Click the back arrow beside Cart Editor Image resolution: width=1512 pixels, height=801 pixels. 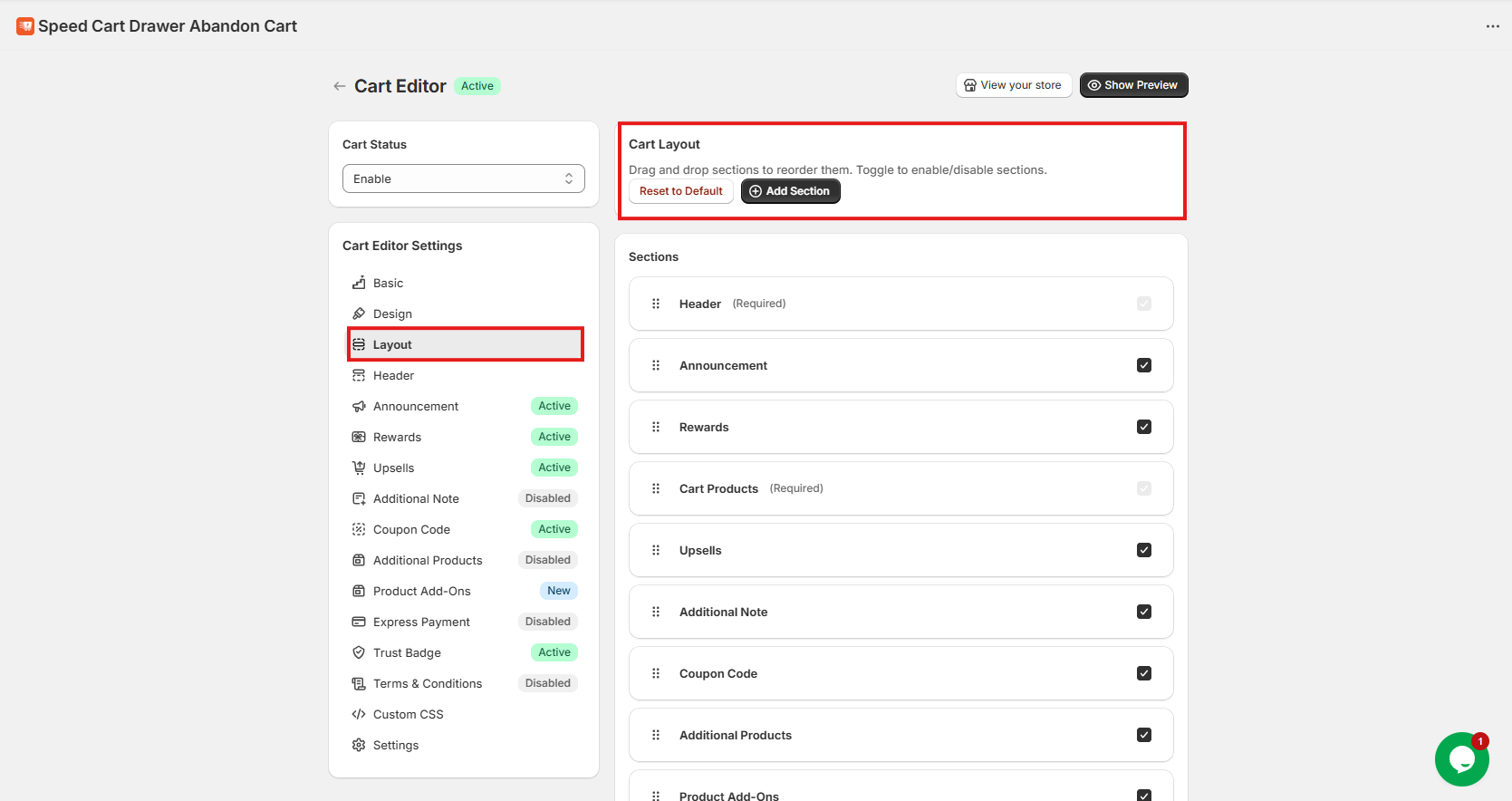pyautogui.click(x=340, y=86)
